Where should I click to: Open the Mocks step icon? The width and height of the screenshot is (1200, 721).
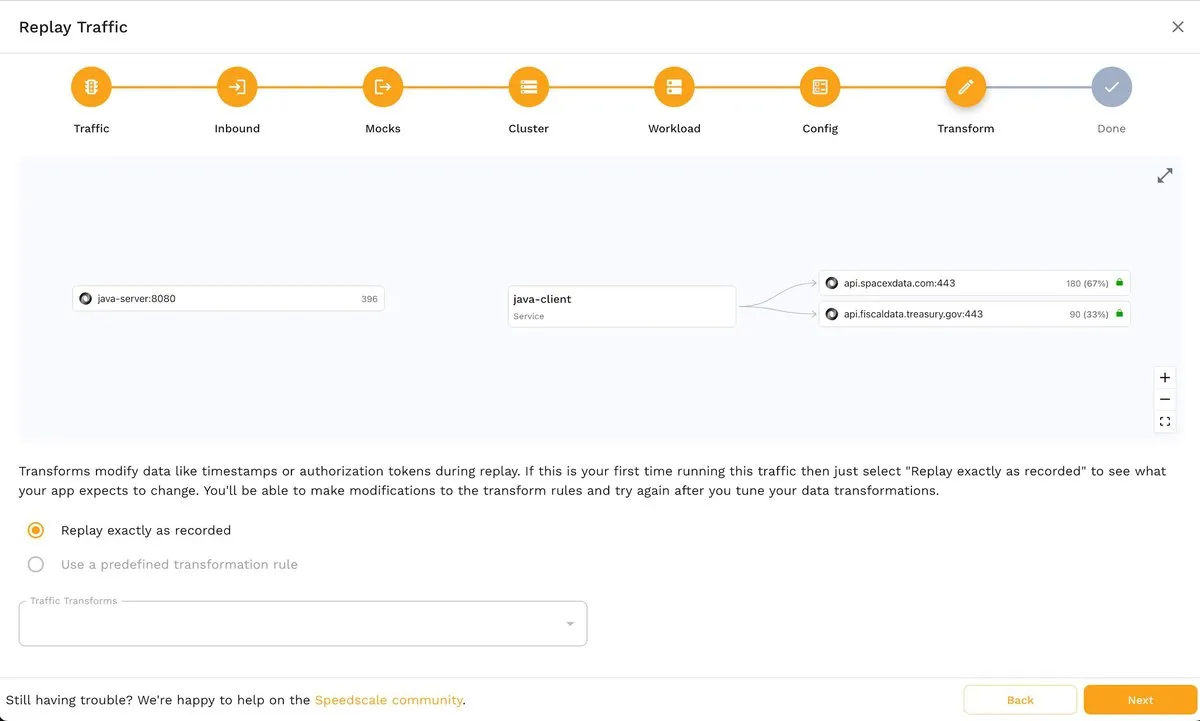(382, 87)
